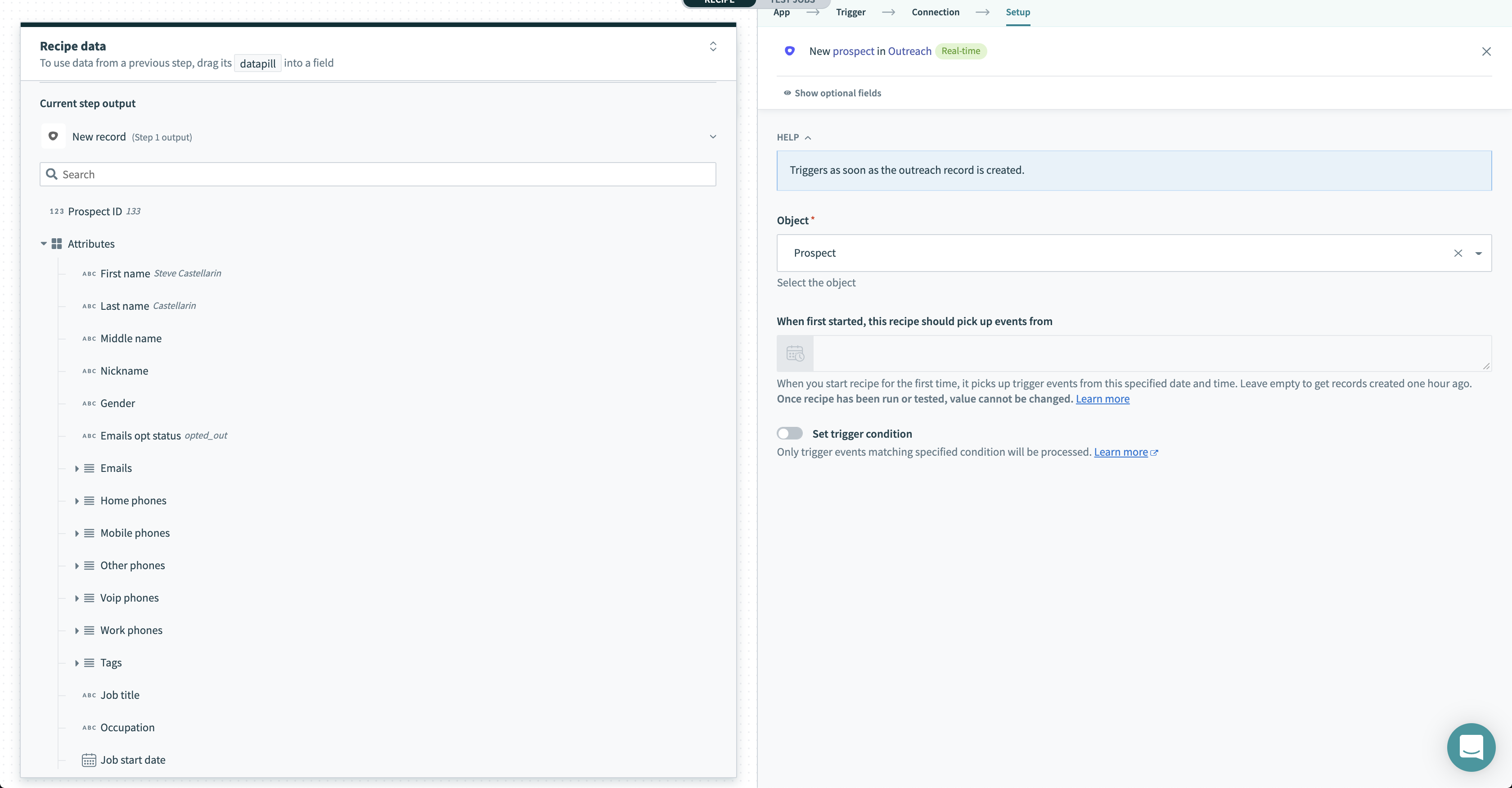Viewport: 1512px width, 788px height.
Task: Clear the Prospect object selection with X
Action: [x=1458, y=253]
